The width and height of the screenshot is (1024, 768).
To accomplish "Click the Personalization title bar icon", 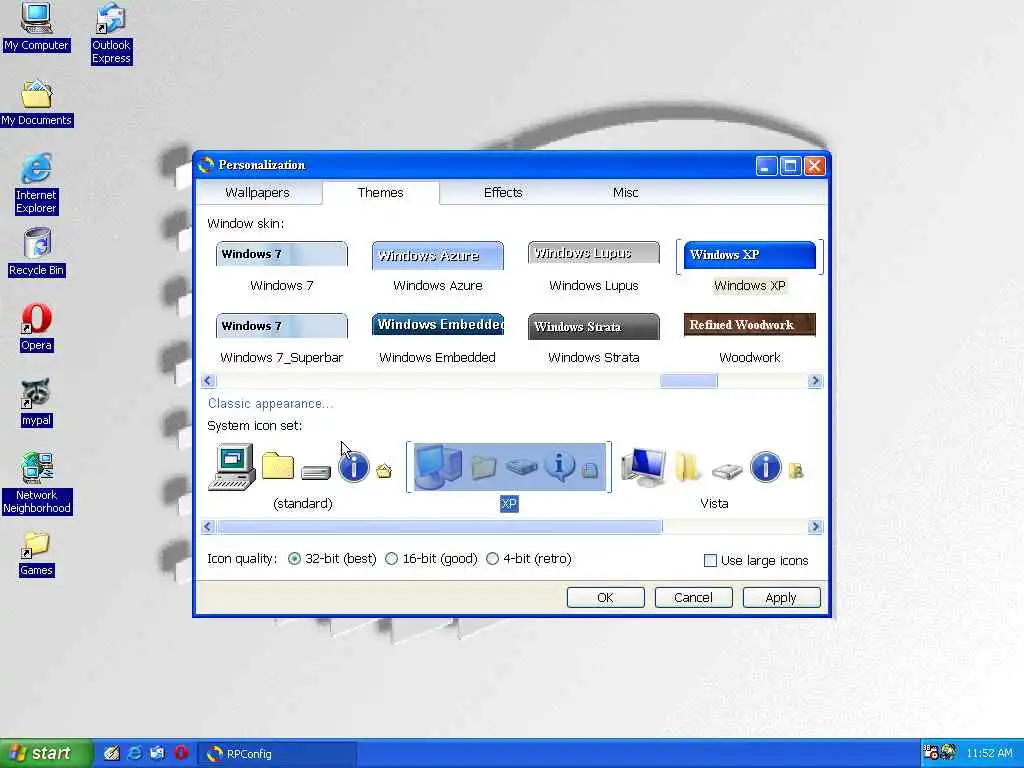I will pyautogui.click(x=206, y=165).
